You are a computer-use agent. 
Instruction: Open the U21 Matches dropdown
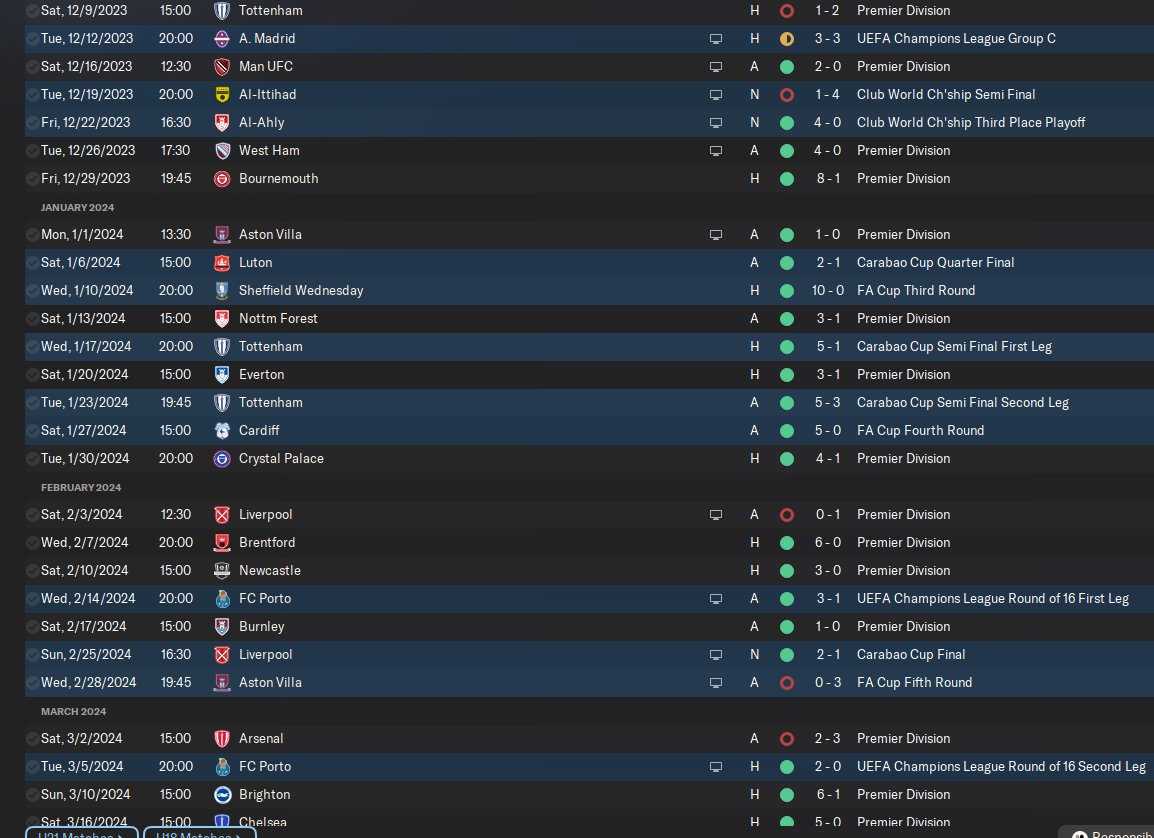click(82, 832)
